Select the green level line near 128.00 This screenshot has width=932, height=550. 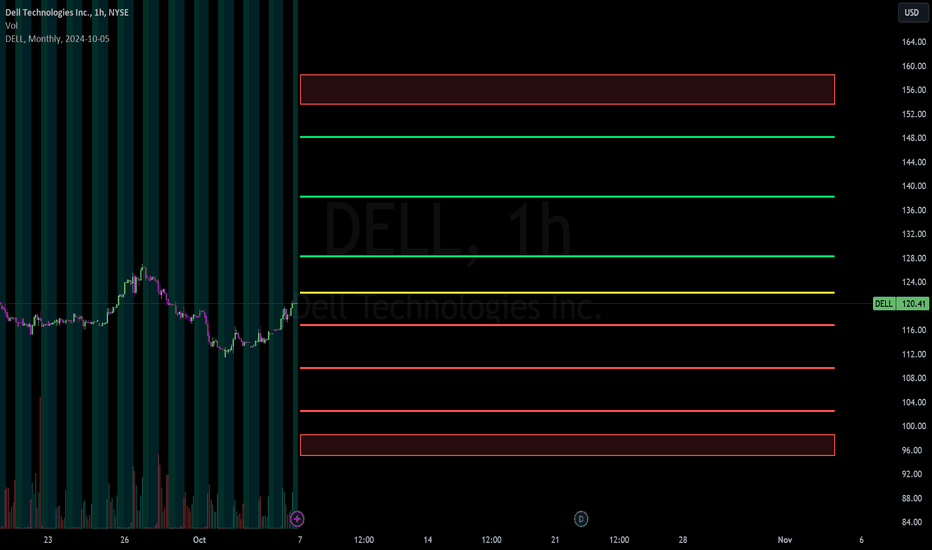point(567,256)
